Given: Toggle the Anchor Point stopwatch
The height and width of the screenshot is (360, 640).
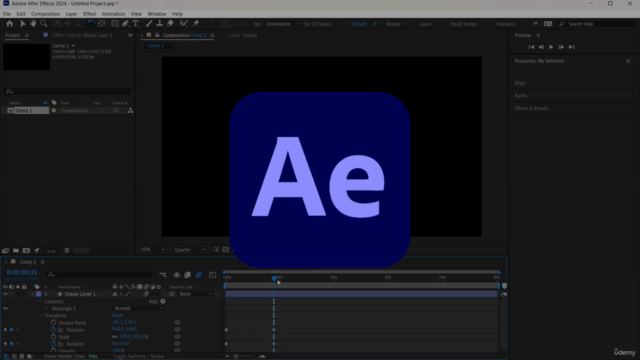Looking at the screenshot, I should [x=53, y=322].
